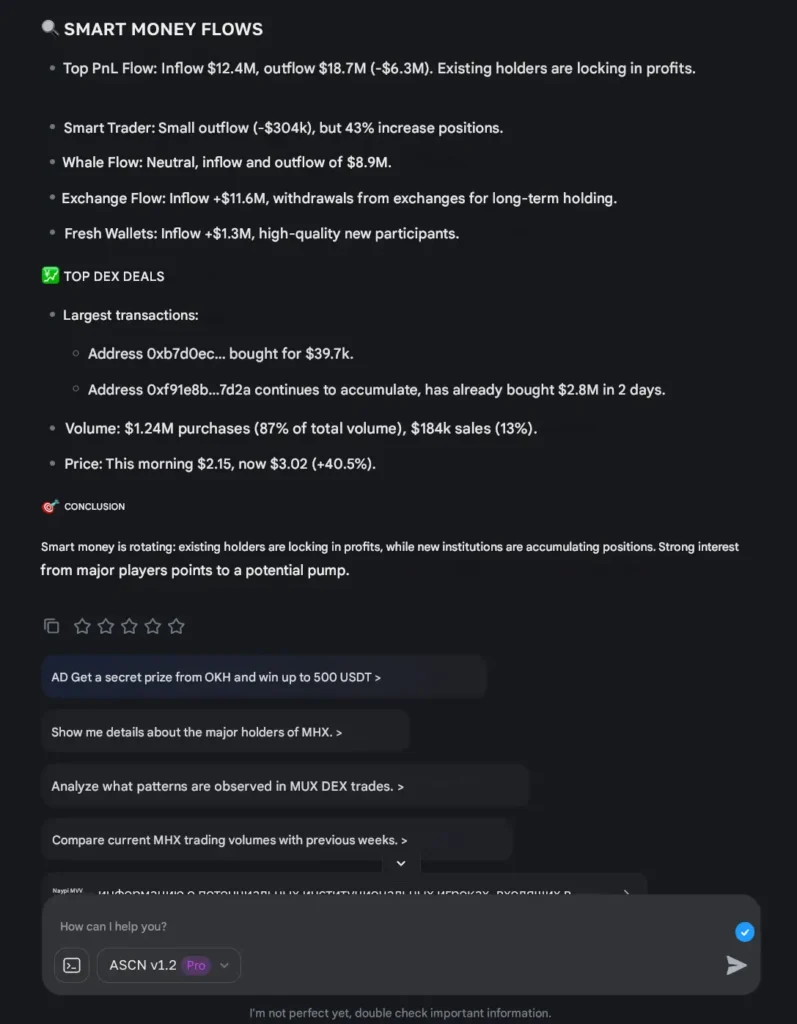Click the money bag icon beside TOP DEX DEALS
This screenshot has height=1024, width=797.
[x=49, y=275]
